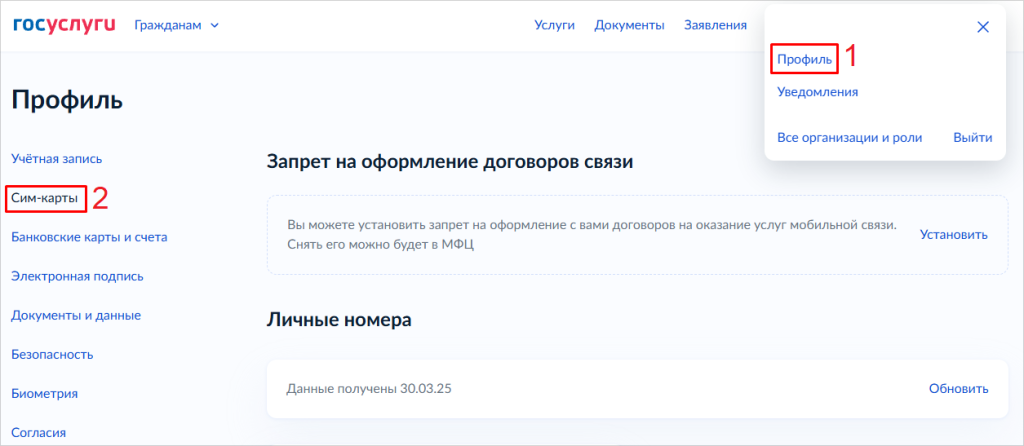Click the Госуслуги logo
The height and width of the screenshot is (446, 1024).
(x=65, y=25)
